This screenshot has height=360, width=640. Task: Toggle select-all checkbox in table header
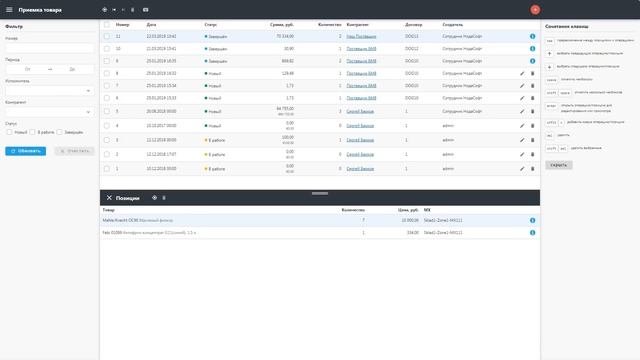click(107, 24)
